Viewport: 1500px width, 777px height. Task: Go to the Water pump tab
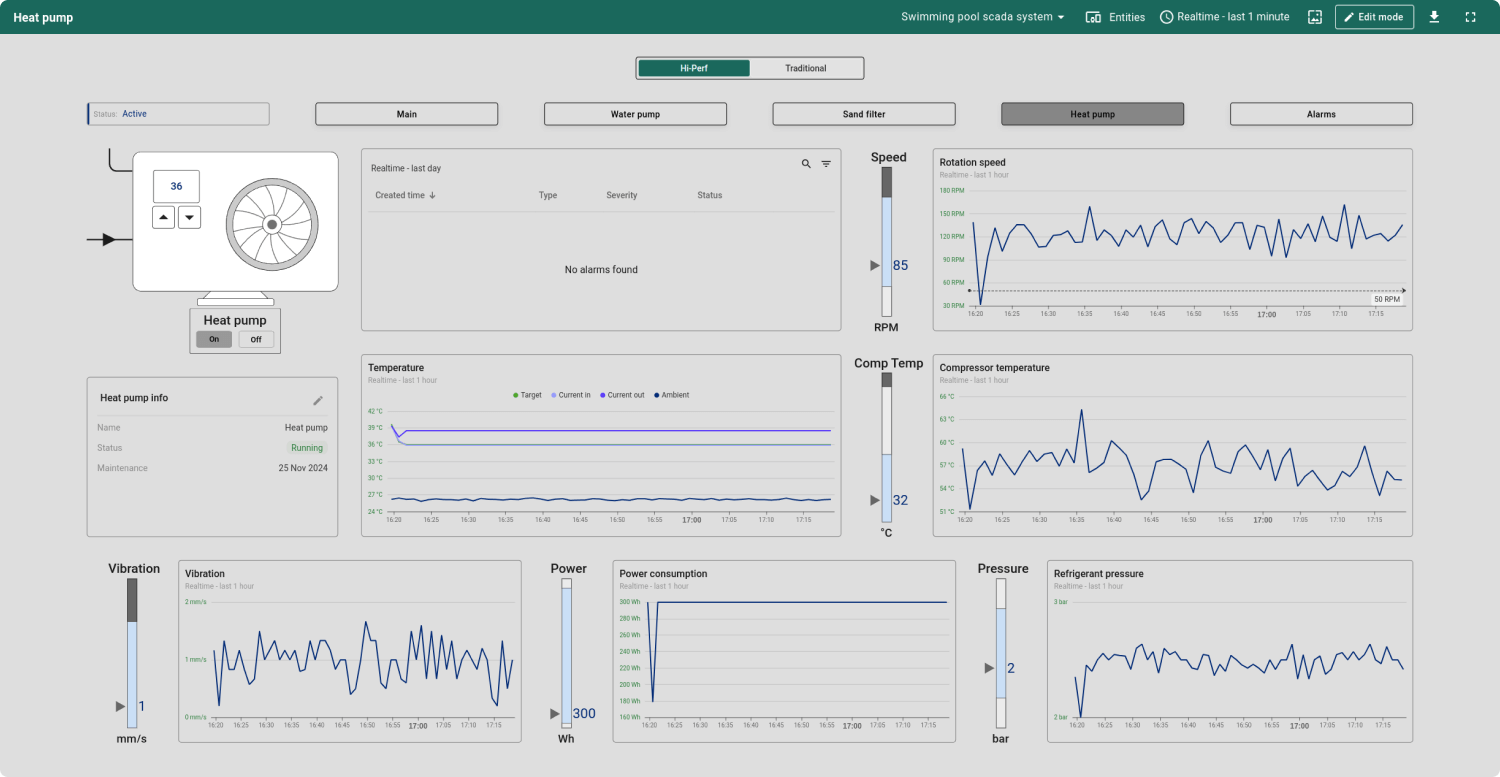[x=635, y=114]
